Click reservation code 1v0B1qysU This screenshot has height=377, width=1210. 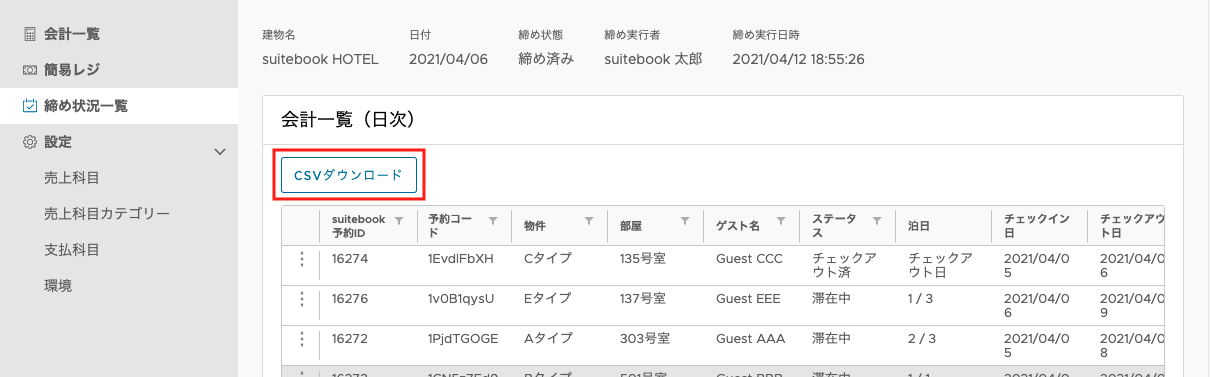pos(461,298)
